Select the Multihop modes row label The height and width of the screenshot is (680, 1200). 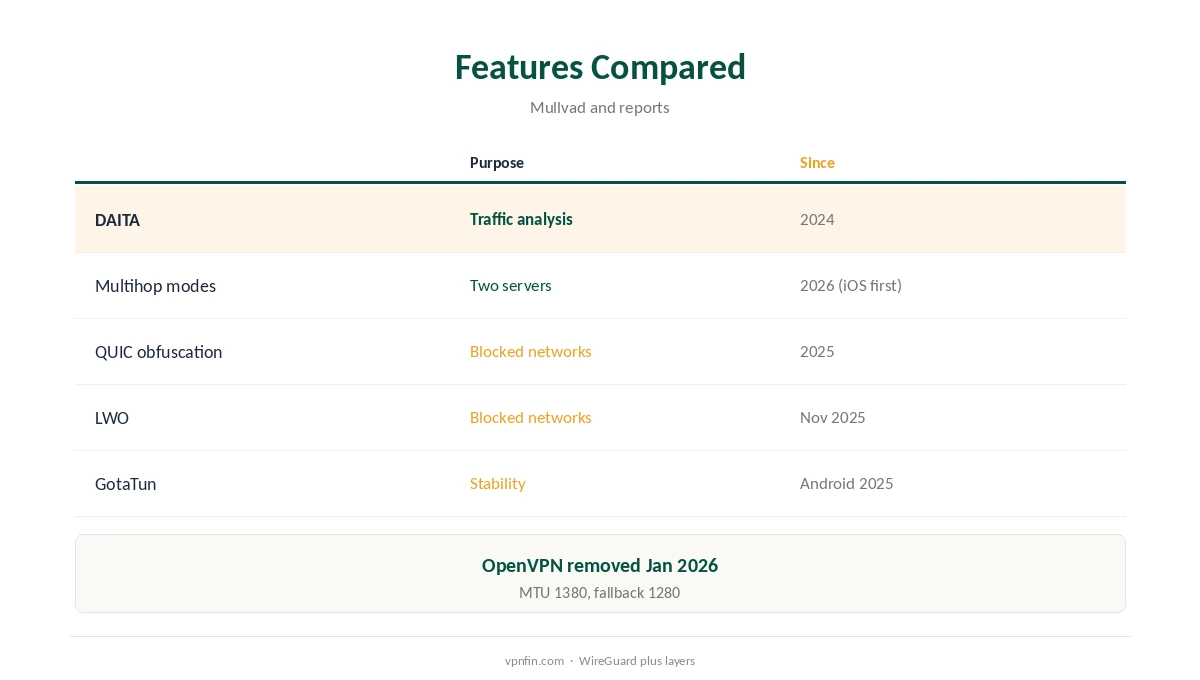(x=155, y=286)
